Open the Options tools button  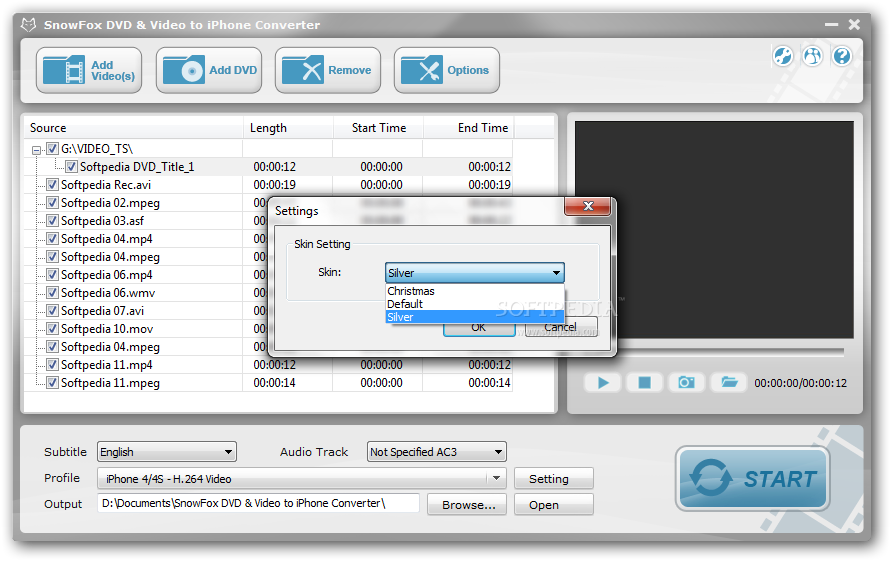pos(447,70)
